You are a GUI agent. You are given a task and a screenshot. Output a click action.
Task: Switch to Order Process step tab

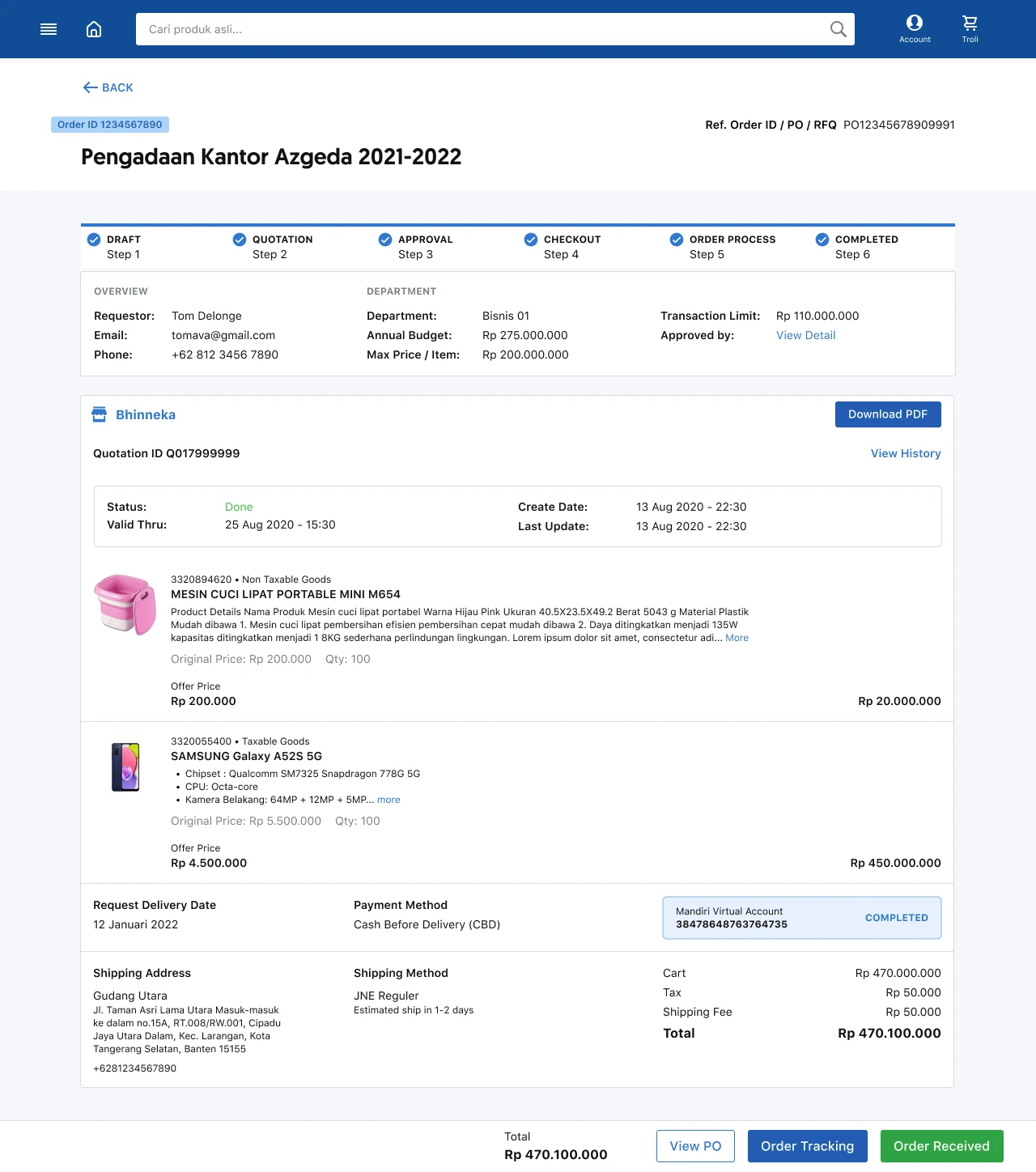pyautogui.click(x=732, y=247)
